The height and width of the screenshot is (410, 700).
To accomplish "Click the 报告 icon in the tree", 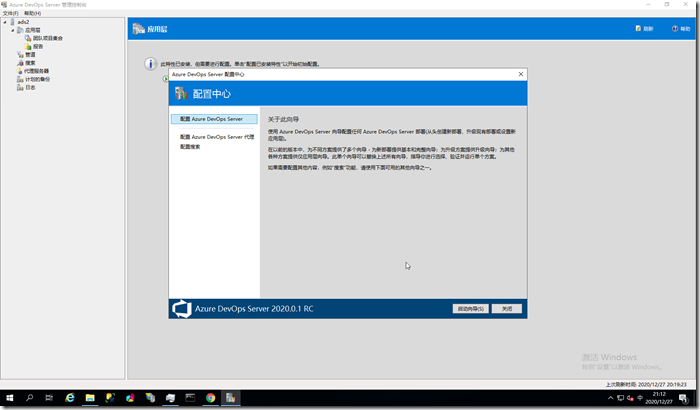I will (28, 46).
